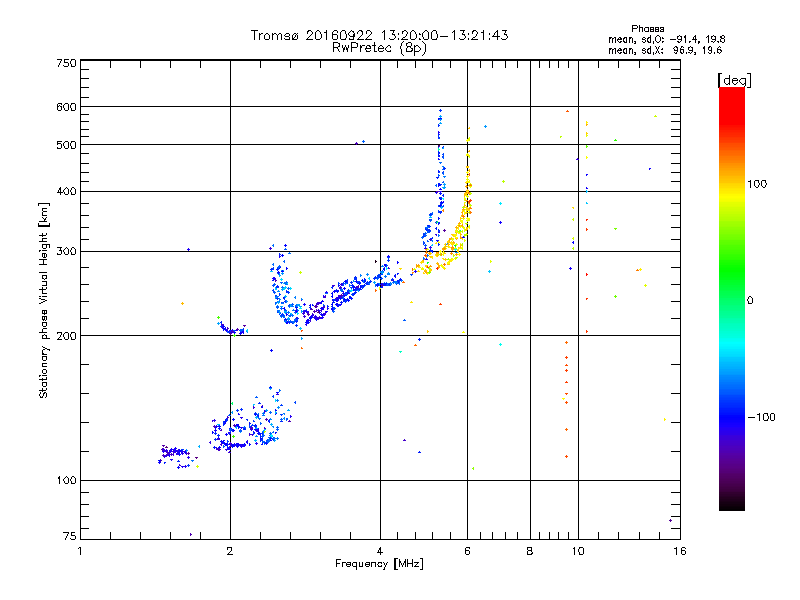Click the colorbar '-100' tick label

coord(762,417)
